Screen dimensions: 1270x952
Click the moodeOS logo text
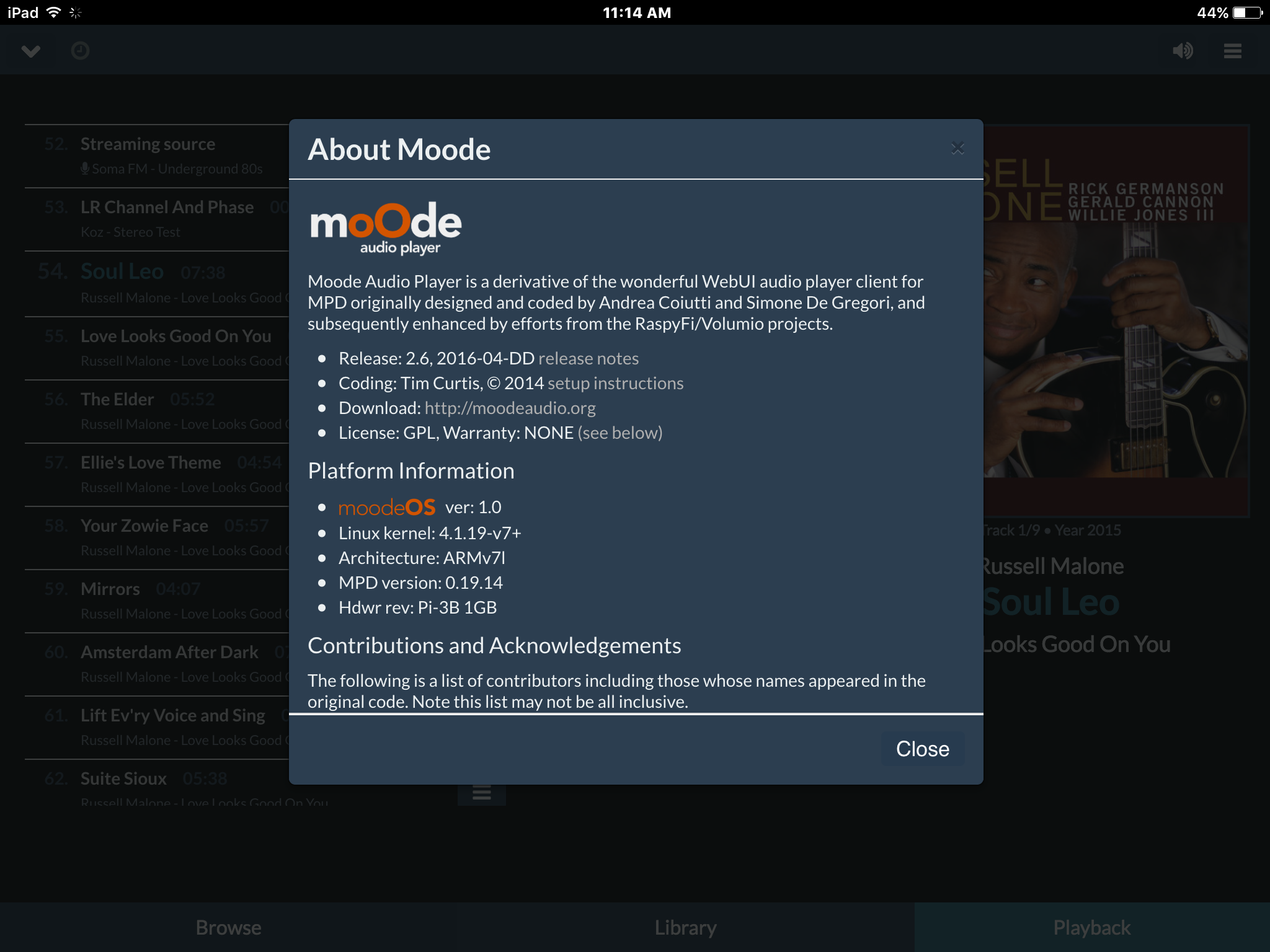[x=387, y=507]
